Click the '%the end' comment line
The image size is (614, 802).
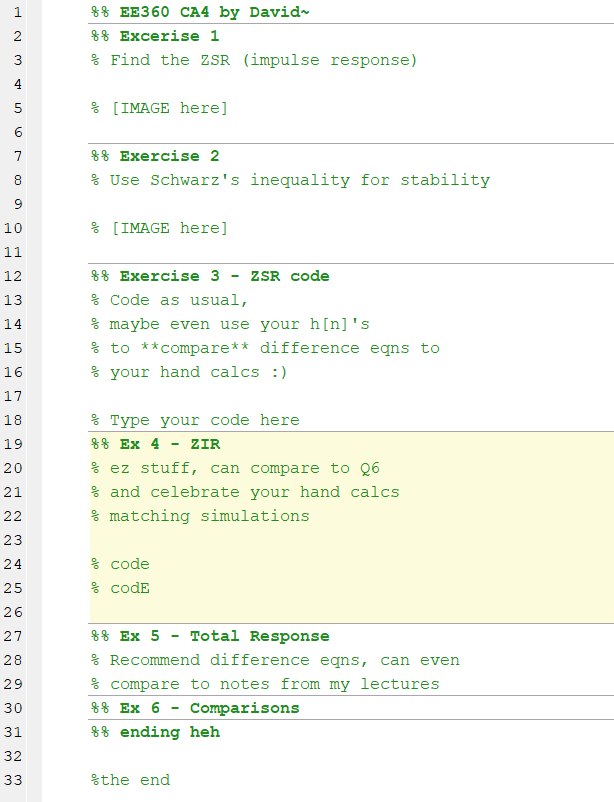point(130,780)
